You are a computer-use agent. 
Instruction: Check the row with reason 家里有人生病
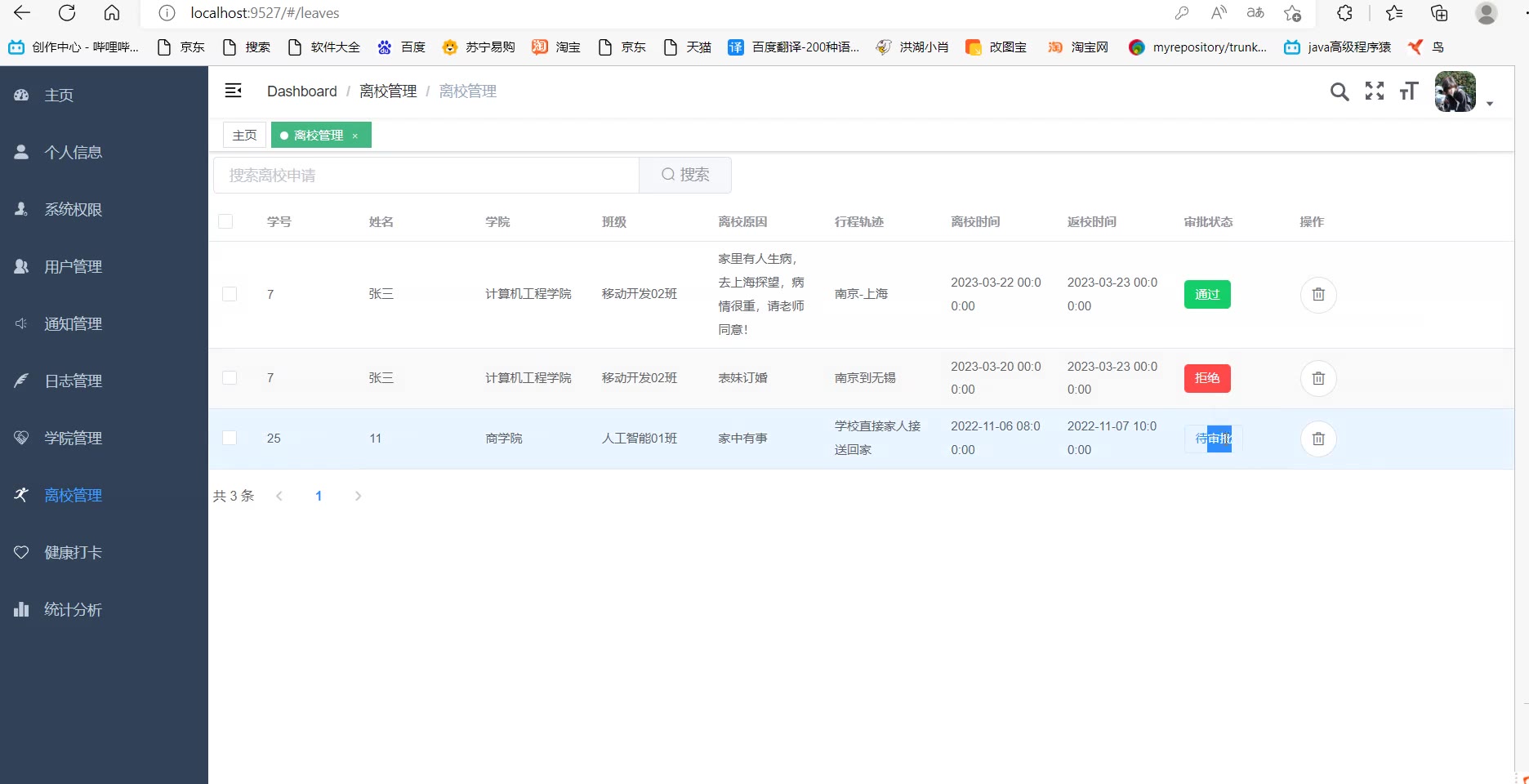230,294
